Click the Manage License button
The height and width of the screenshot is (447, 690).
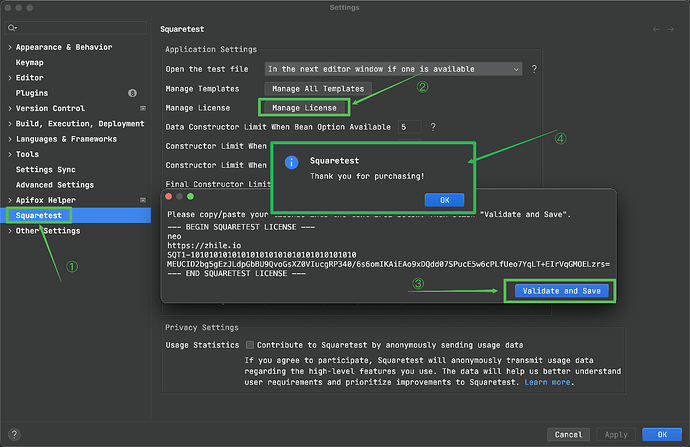tap(304, 108)
